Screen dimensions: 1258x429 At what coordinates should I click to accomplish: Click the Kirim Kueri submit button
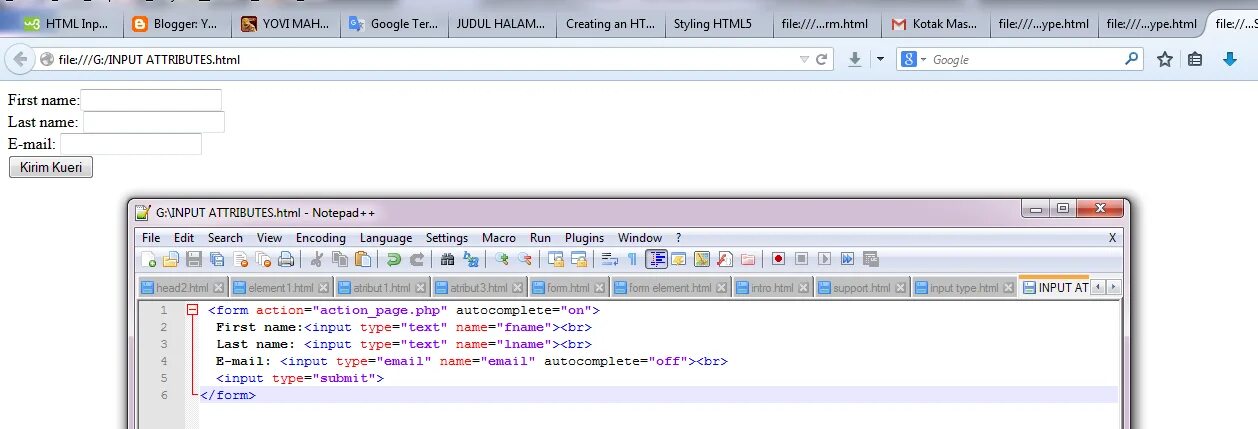[x=50, y=167]
